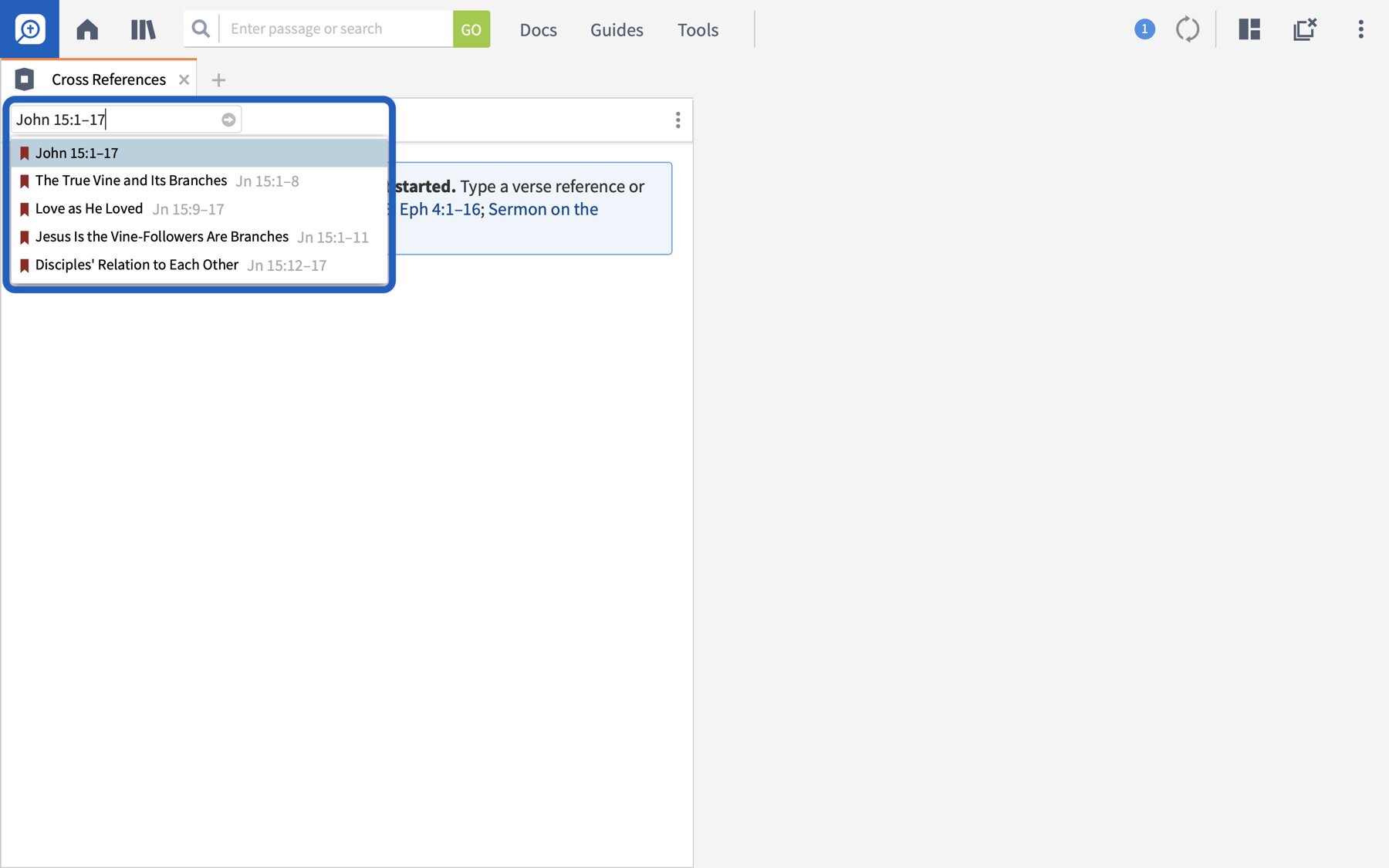Viewport: 1389px width, 868px height.
Task: Open the Home screen
Action: coord(86,29)
